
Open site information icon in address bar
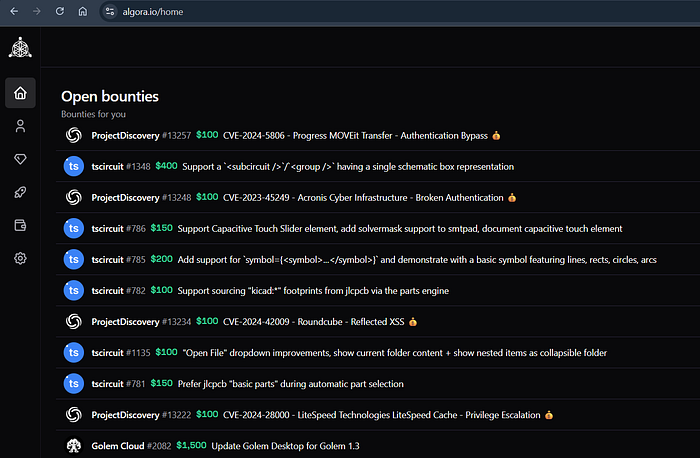[110, 12]
